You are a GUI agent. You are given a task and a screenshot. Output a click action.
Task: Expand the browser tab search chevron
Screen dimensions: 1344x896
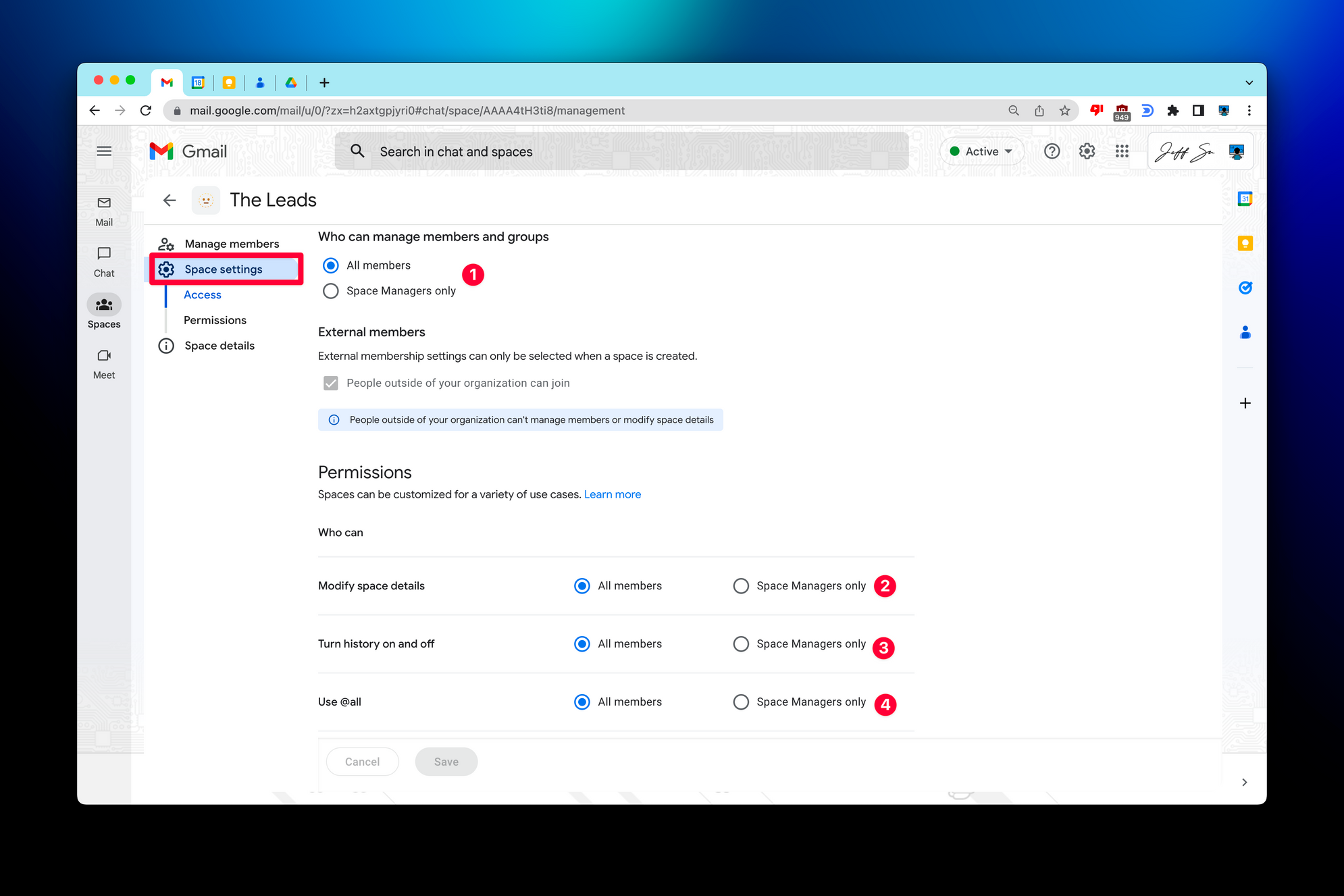[x=1249, y=82]
